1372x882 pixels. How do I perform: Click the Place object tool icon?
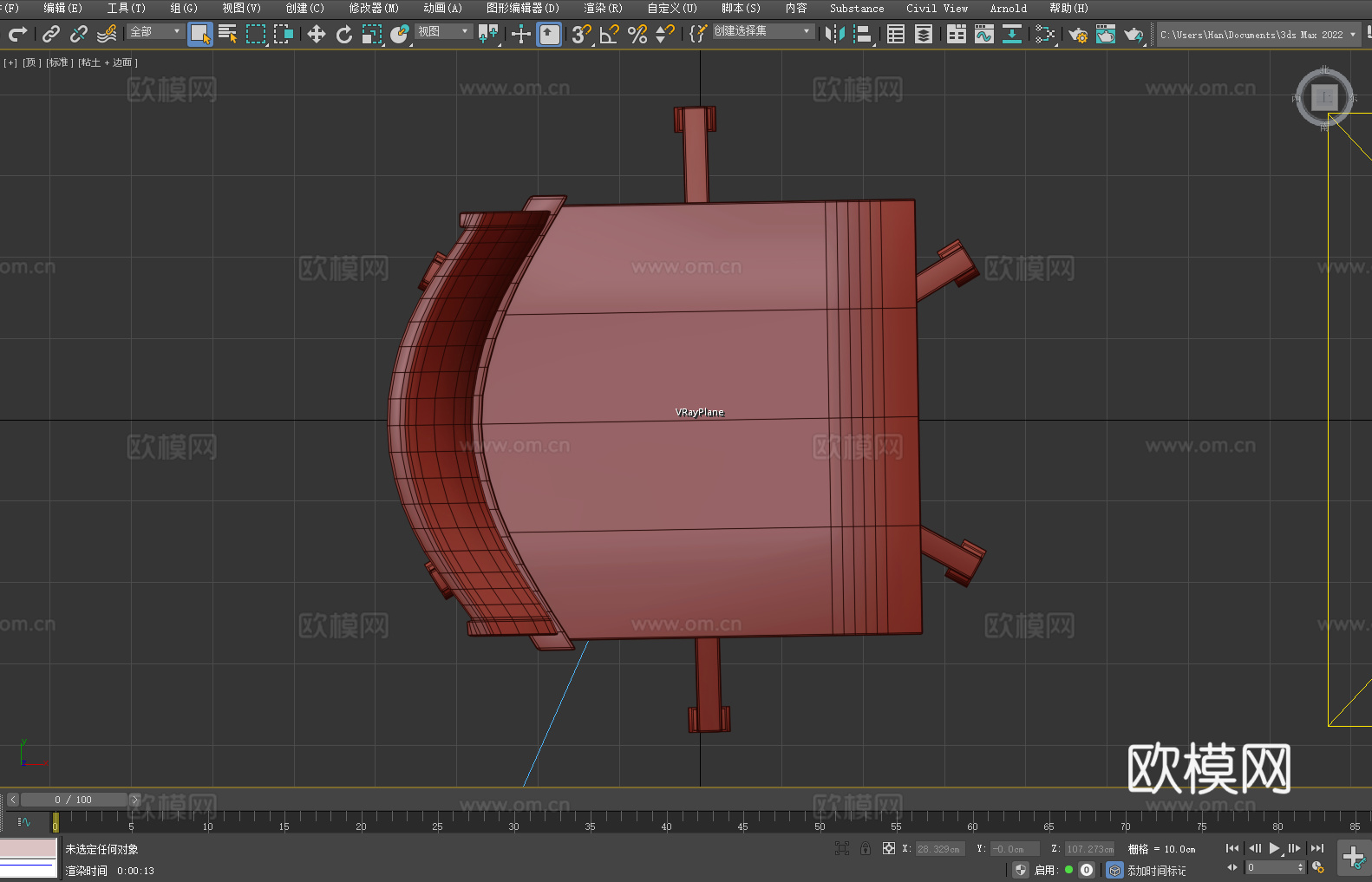point(400,34)
